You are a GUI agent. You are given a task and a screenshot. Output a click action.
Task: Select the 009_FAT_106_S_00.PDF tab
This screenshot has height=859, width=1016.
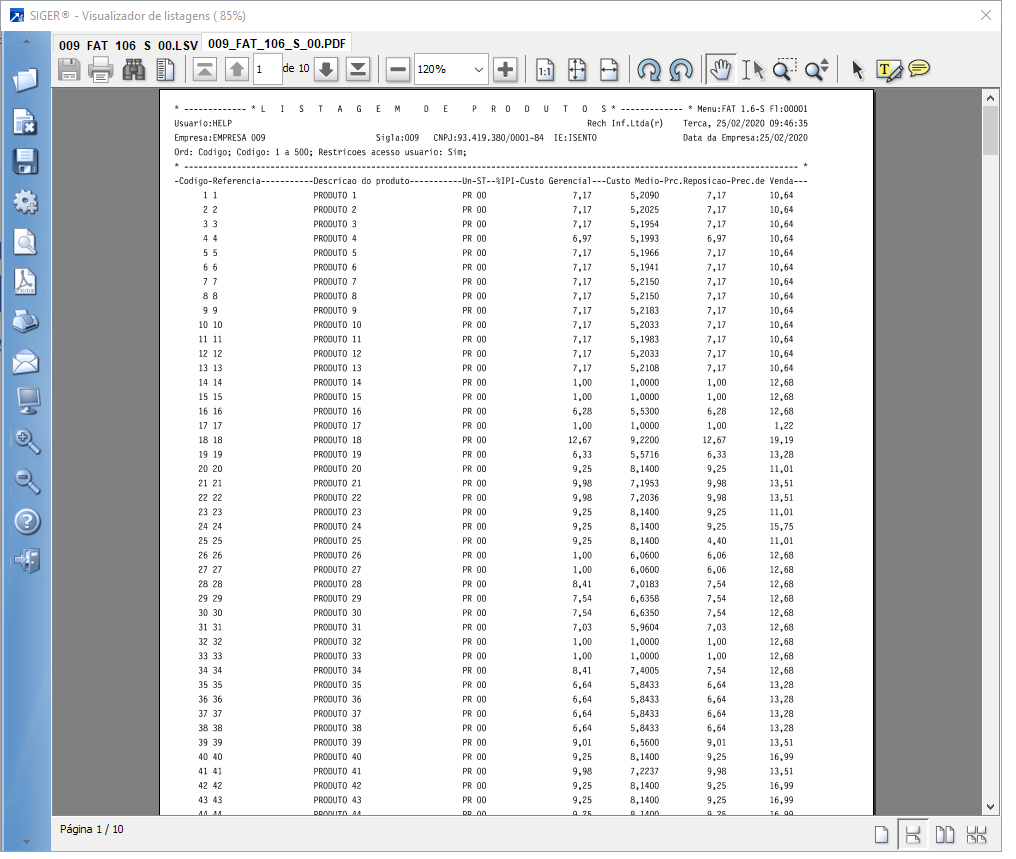pyautogui.click(x=277, y=44)
